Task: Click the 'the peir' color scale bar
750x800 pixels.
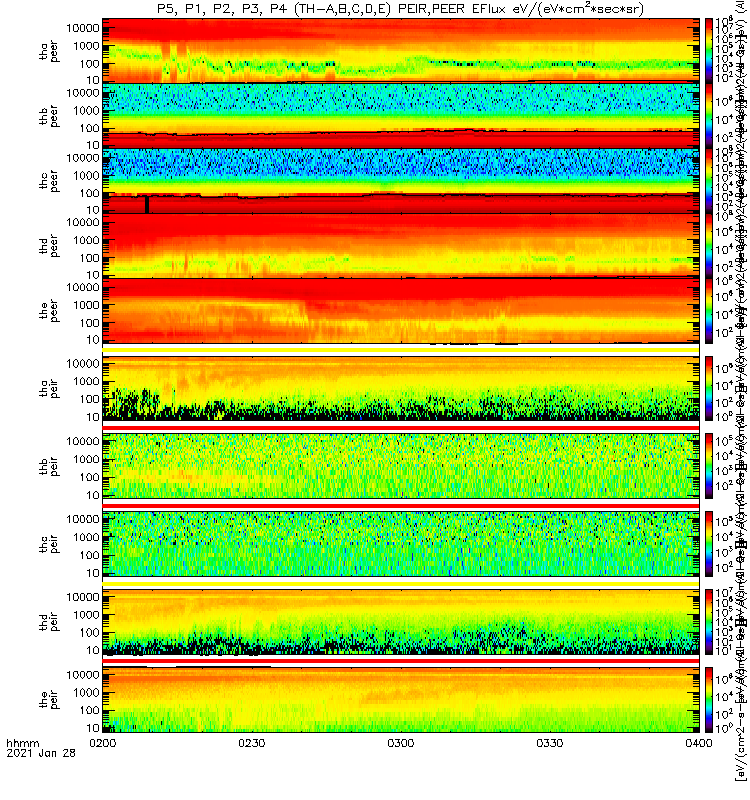Action: click(709, 699)
